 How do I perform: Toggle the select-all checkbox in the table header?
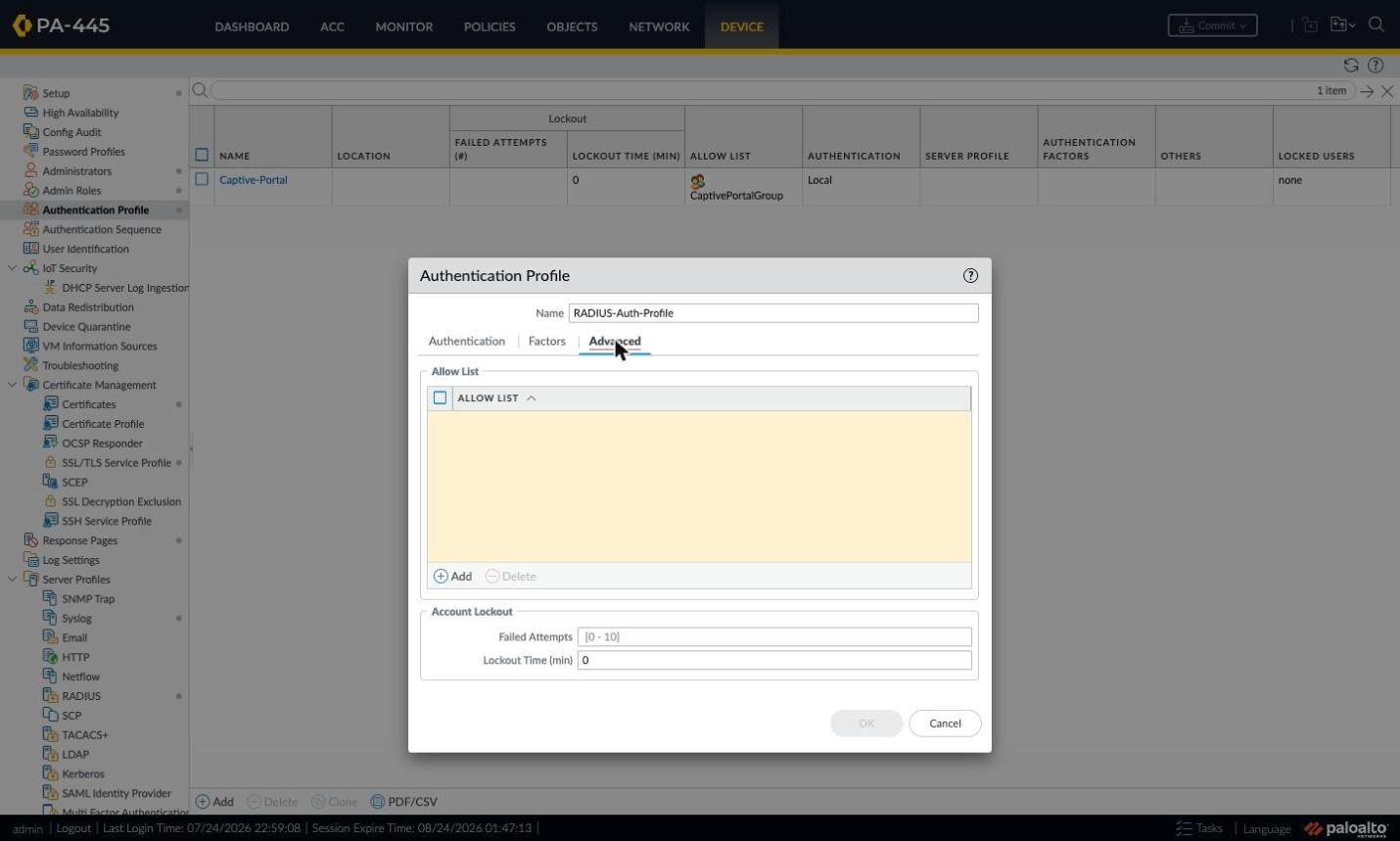[x=202, y=155]
